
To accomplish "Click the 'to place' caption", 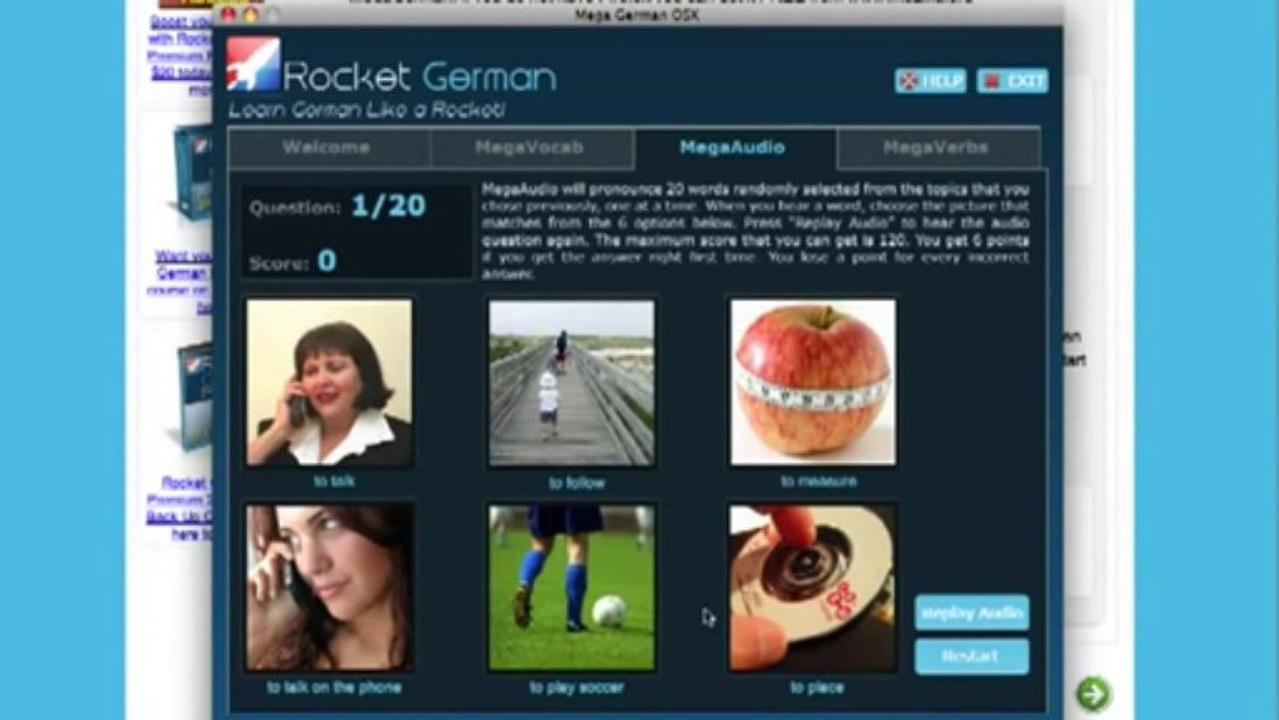I will pos(817,687).
